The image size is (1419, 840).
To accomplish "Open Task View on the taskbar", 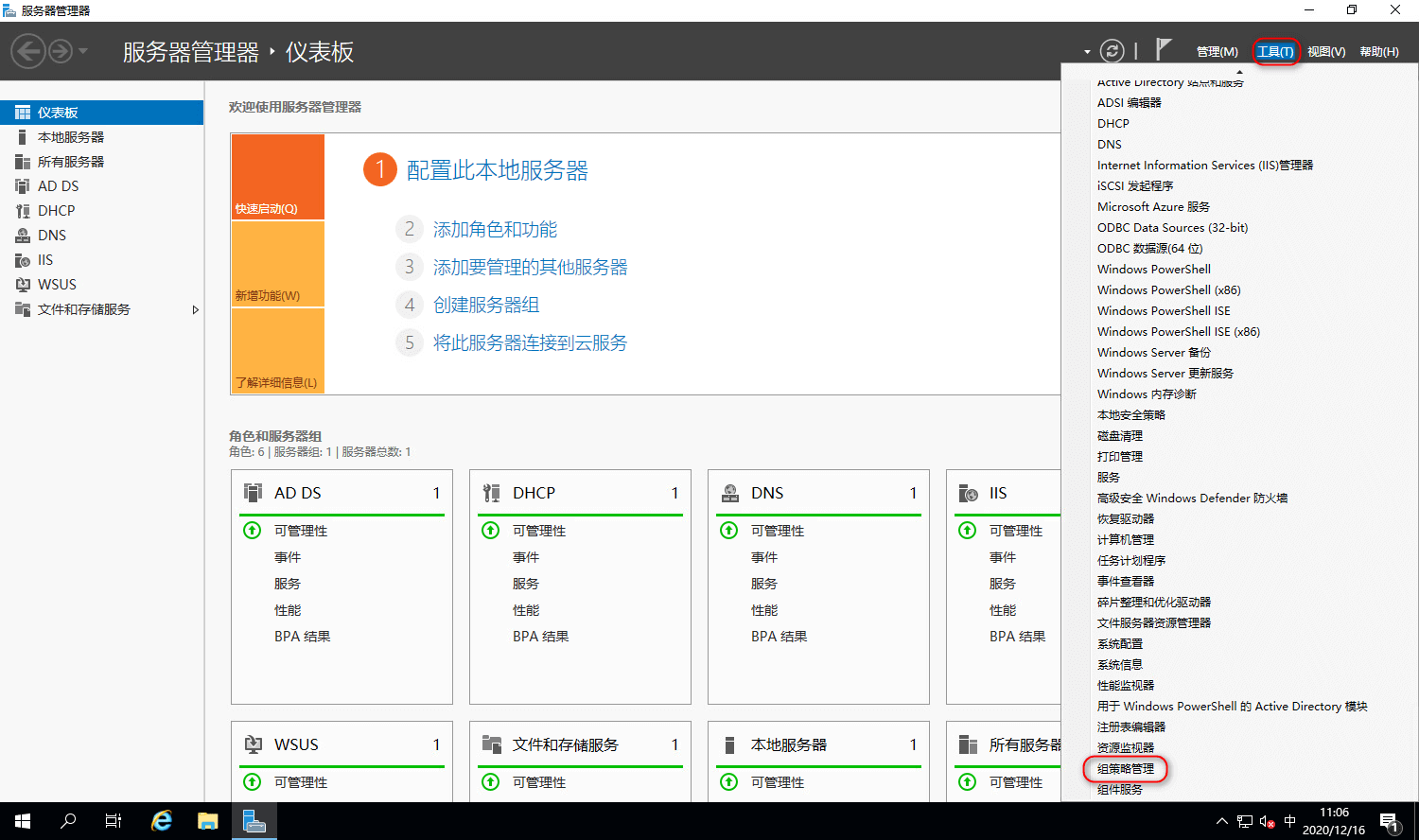I will click(x=114, y=821).
